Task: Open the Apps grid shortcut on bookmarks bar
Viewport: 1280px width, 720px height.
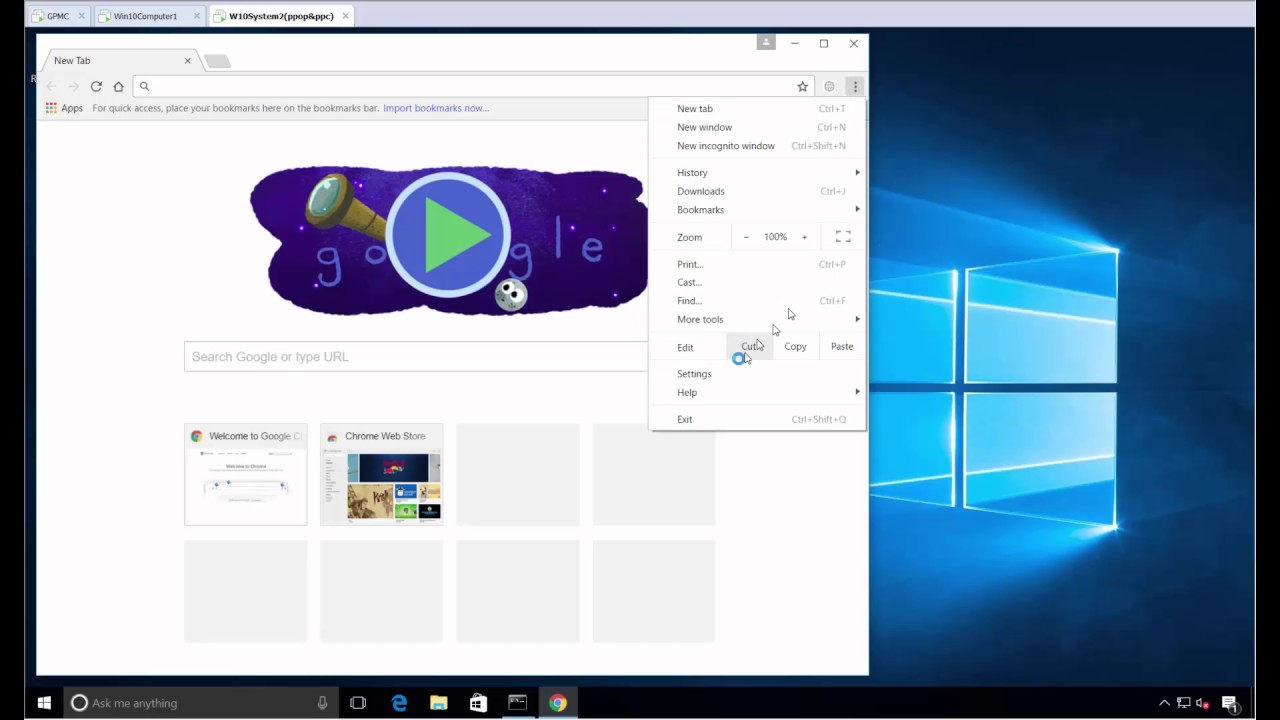Action: pos(64,108)
